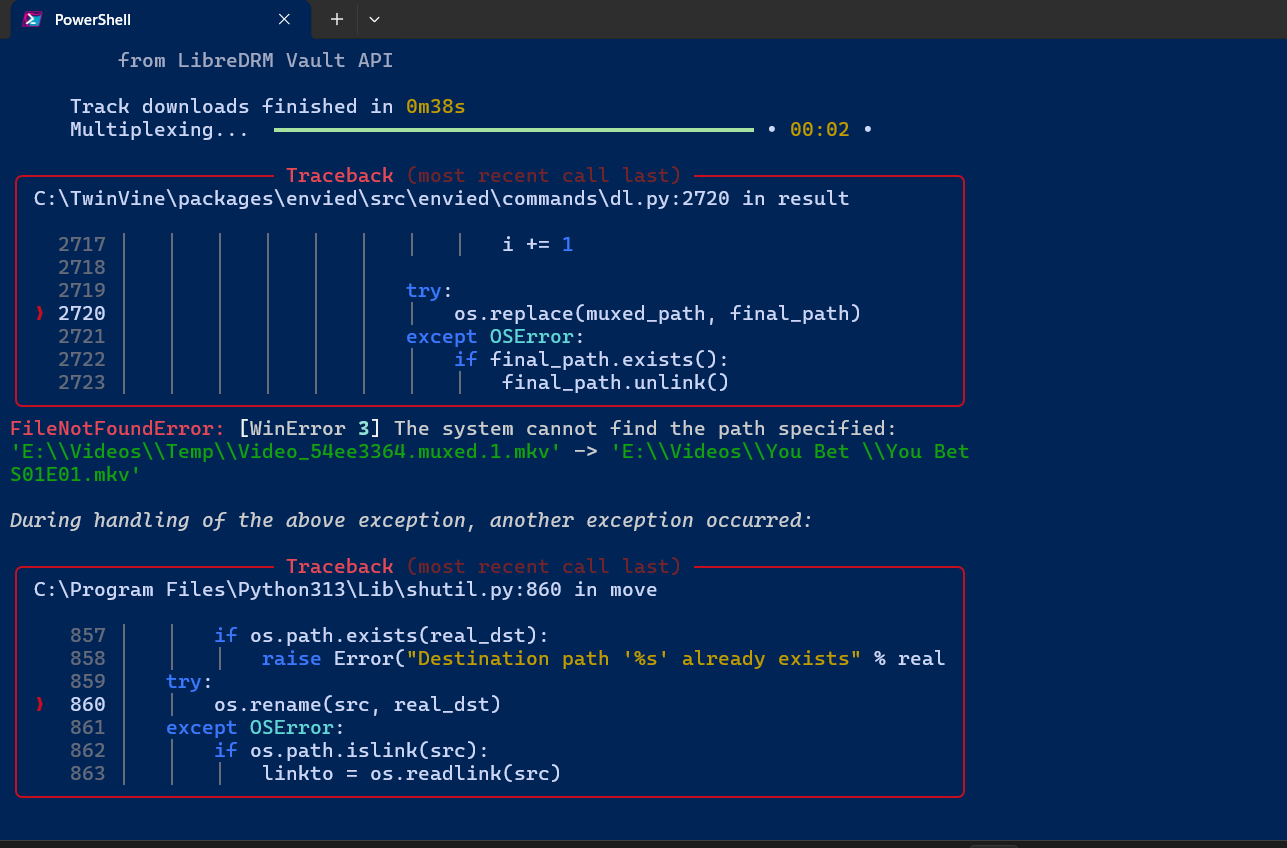The width and height of the screenshot is (1287, 848).
Task: Click line number 2723
Action: (x=82, y=382)
